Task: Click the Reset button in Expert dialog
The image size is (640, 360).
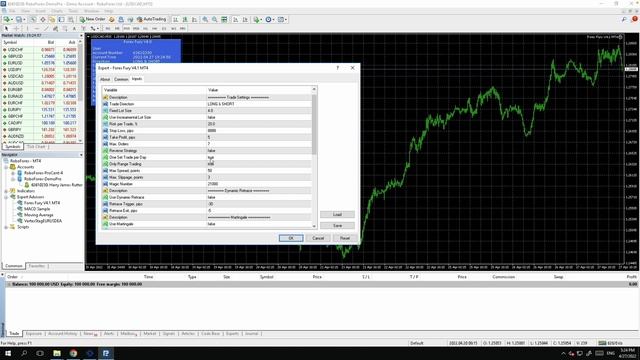Action: [345, 238]
